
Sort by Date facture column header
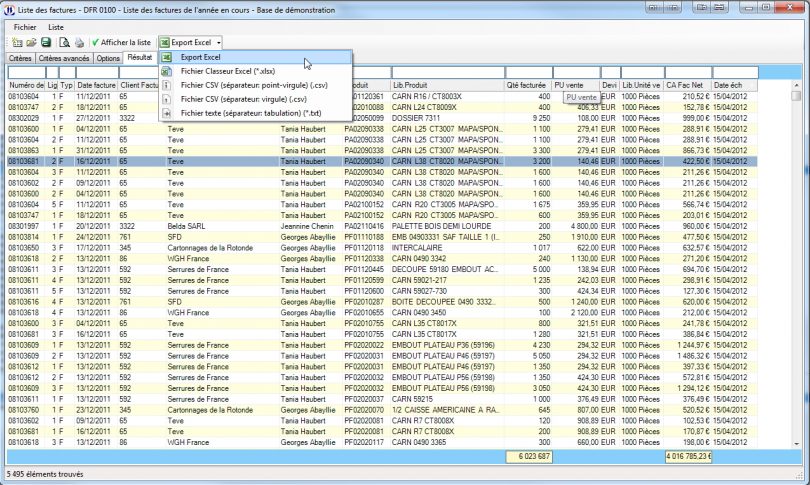click(x=97, y=85)
